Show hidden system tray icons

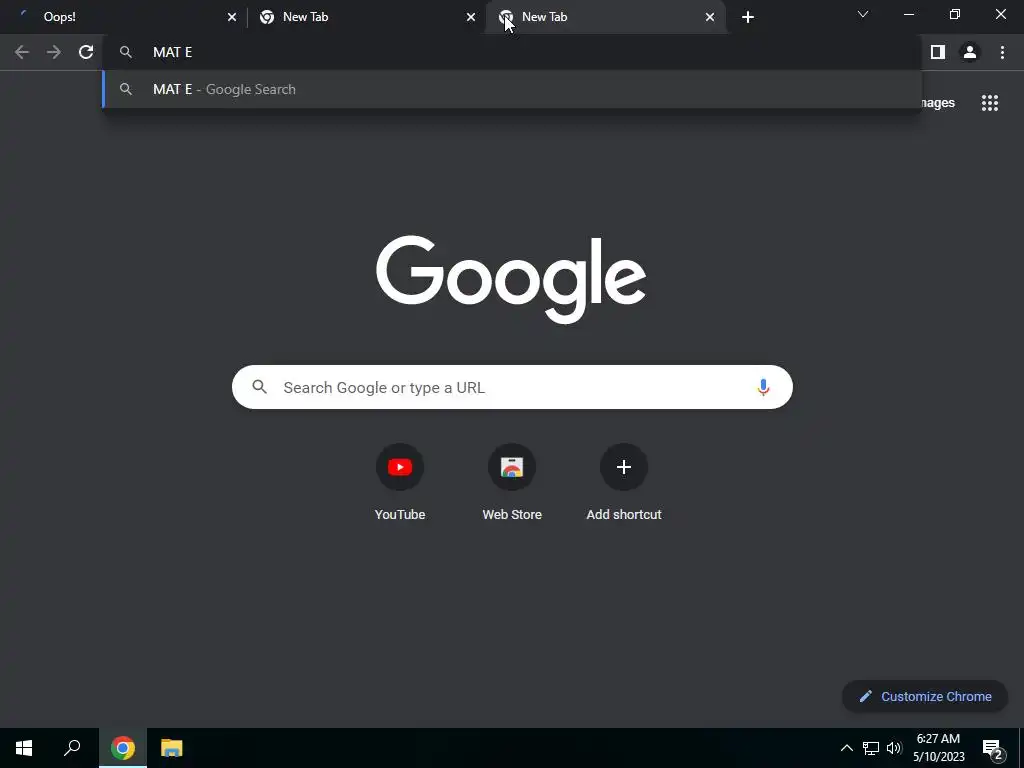point(846,748)
